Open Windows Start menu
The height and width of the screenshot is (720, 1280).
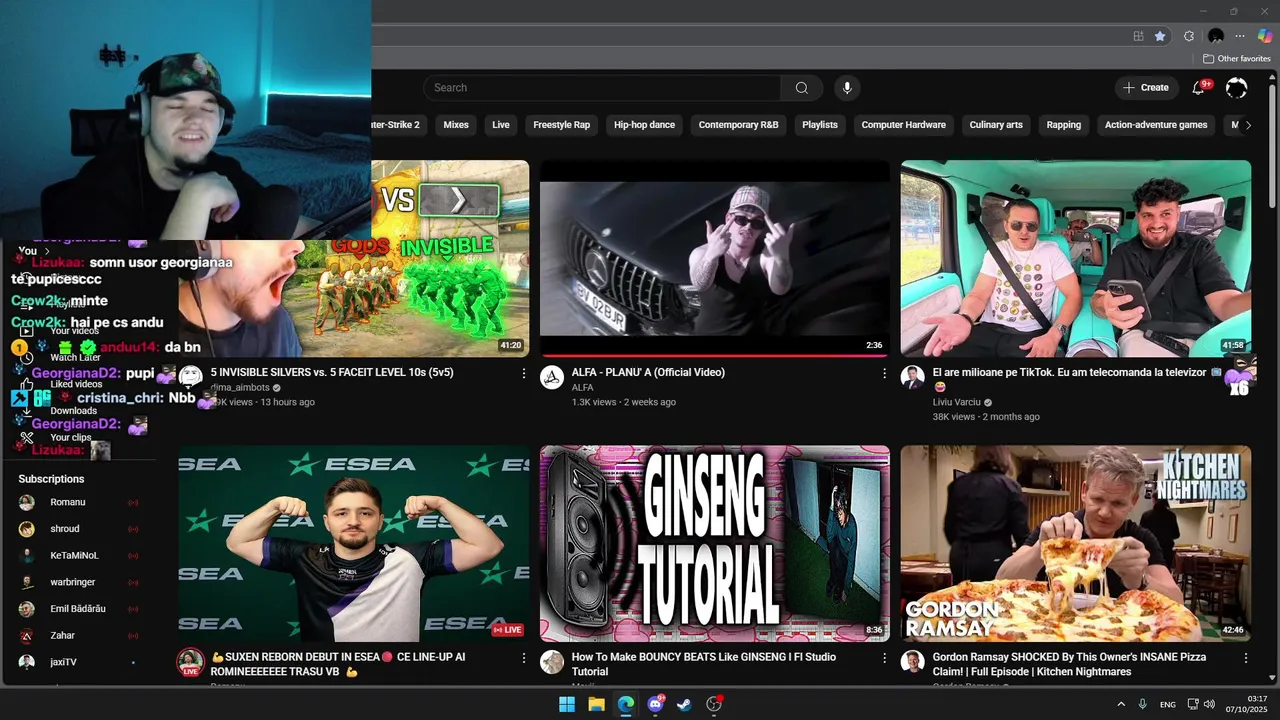coord(567,704)
